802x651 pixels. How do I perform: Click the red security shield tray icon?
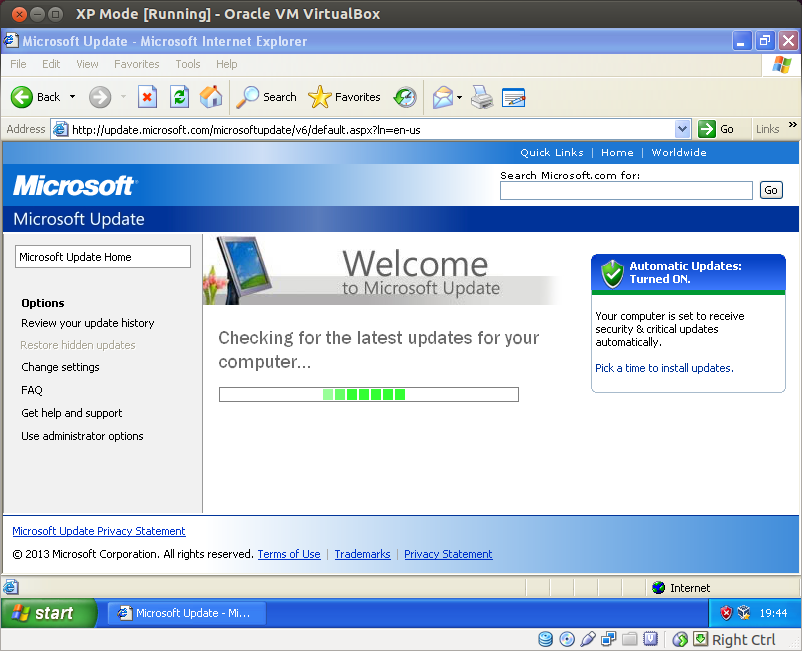click(x=726, y=613)
